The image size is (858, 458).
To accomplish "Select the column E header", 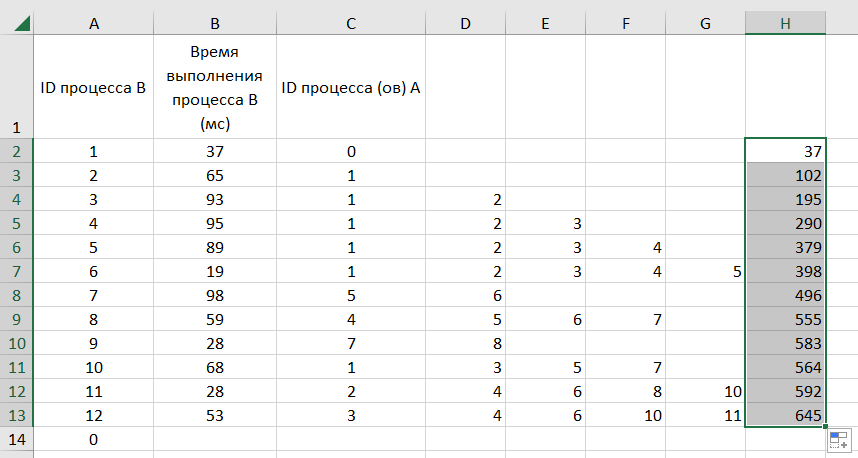I will 545,24.
